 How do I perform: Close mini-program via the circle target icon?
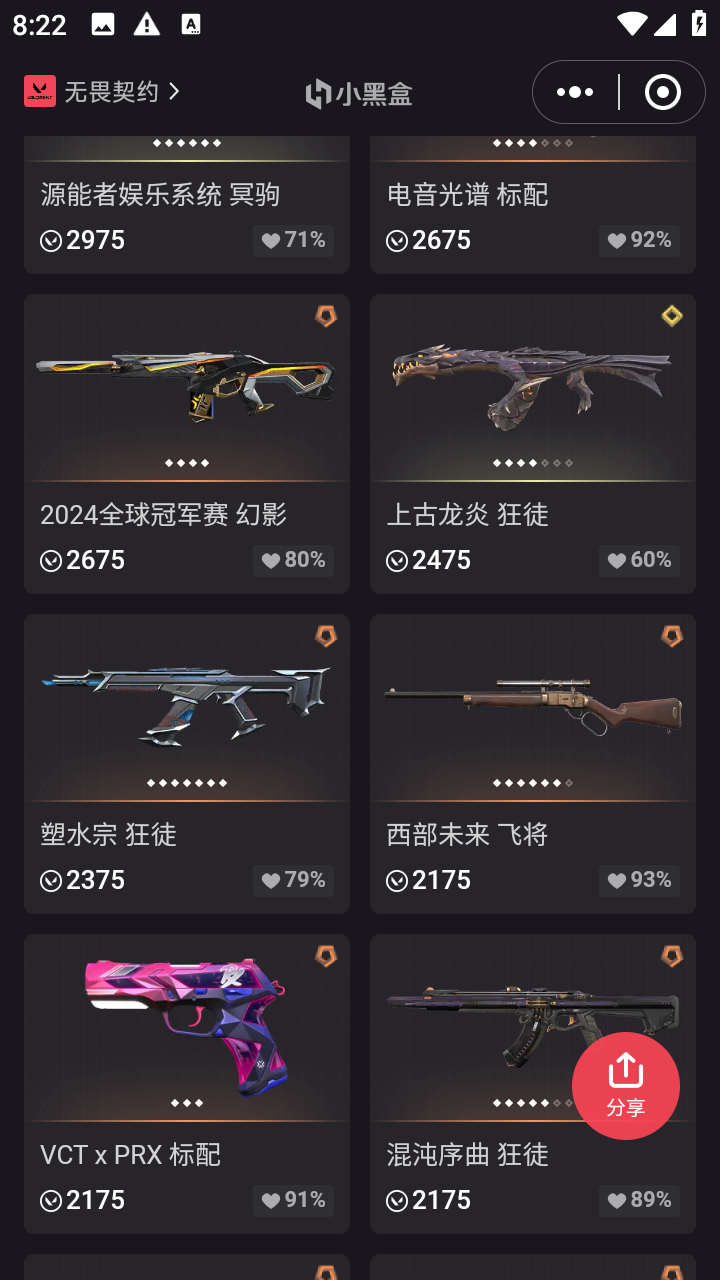click(x=662, y=92)
